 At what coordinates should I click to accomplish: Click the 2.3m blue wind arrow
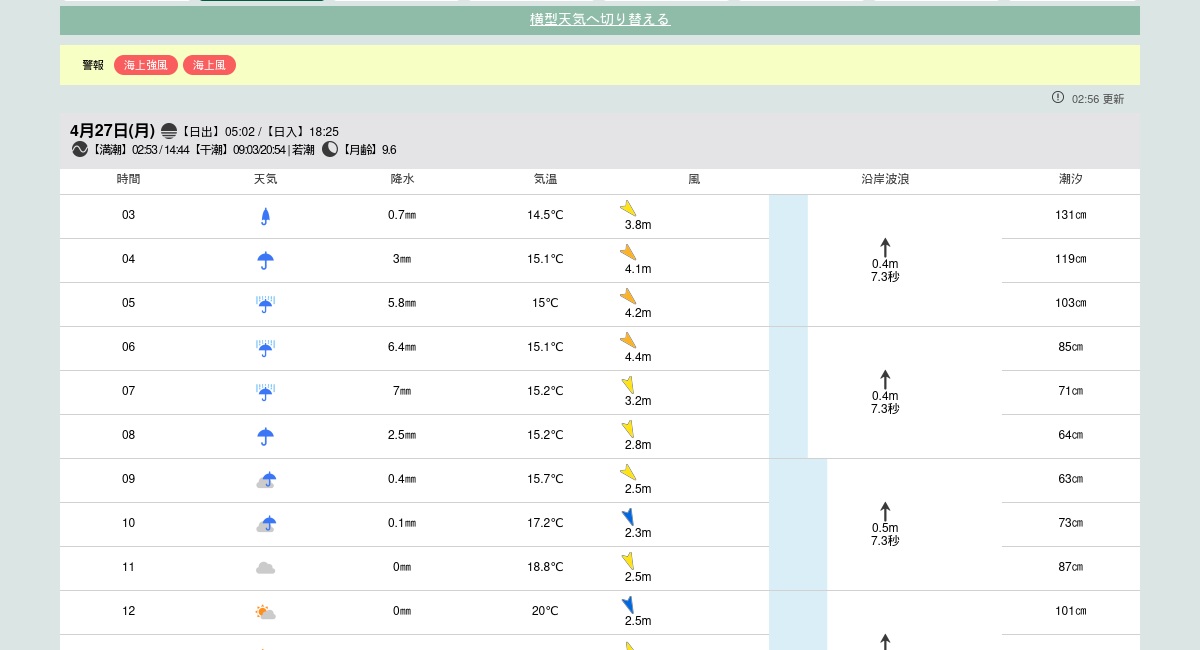[x=628, y=517]
